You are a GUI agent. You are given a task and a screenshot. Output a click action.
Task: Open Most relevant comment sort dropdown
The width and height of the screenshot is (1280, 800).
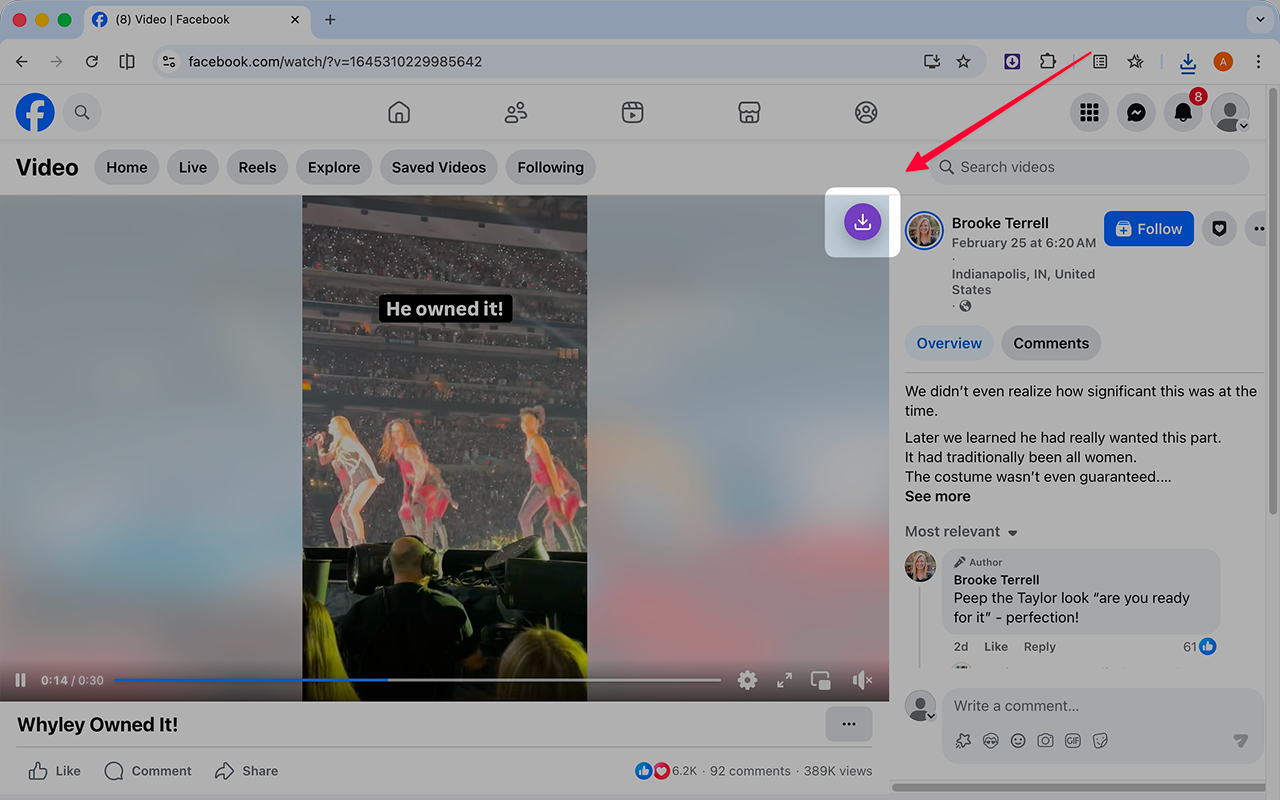(961, 531)
